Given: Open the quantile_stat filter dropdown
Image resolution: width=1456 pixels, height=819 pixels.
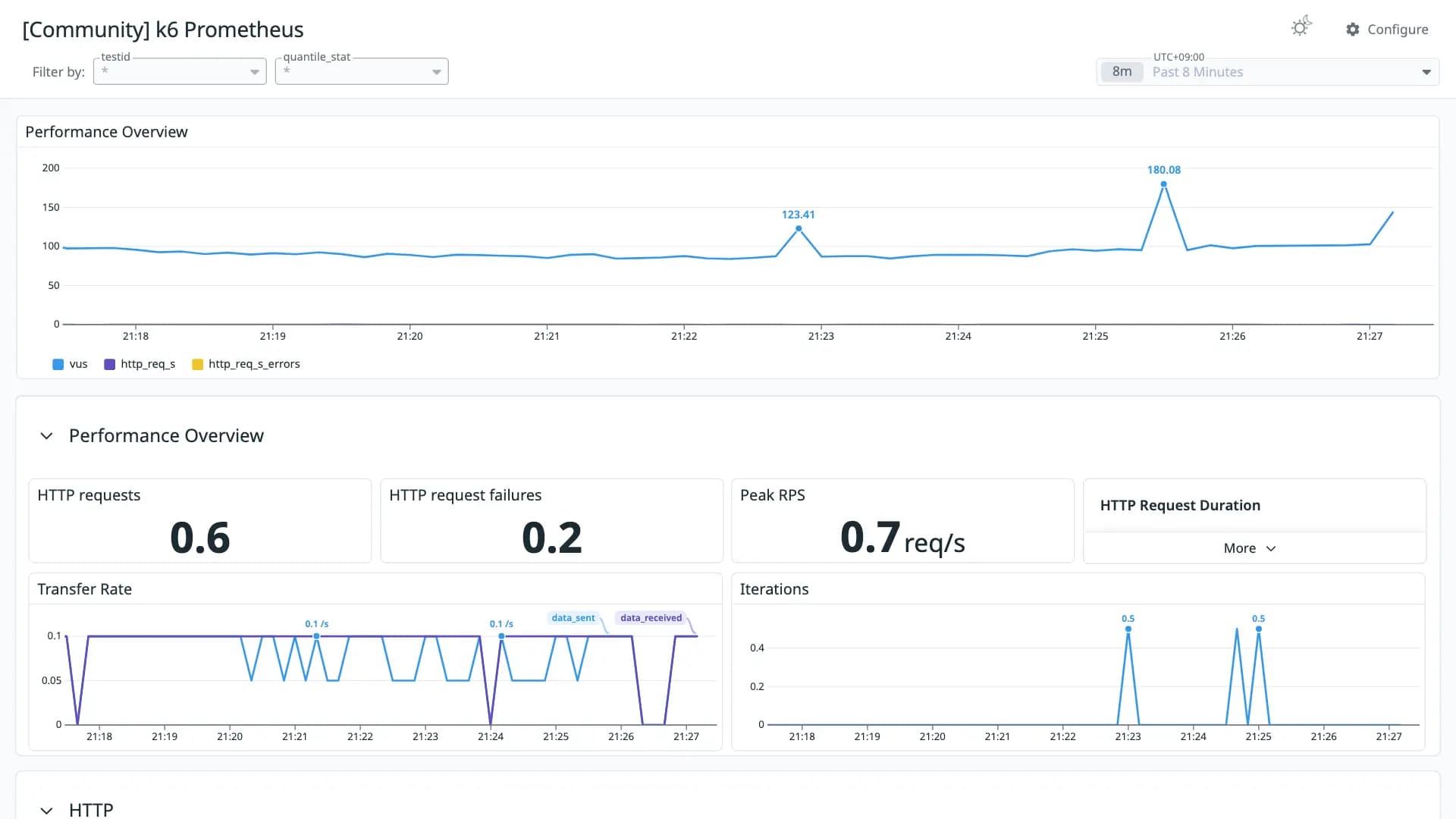Looking at the screenshot, I should pos(362,71).
